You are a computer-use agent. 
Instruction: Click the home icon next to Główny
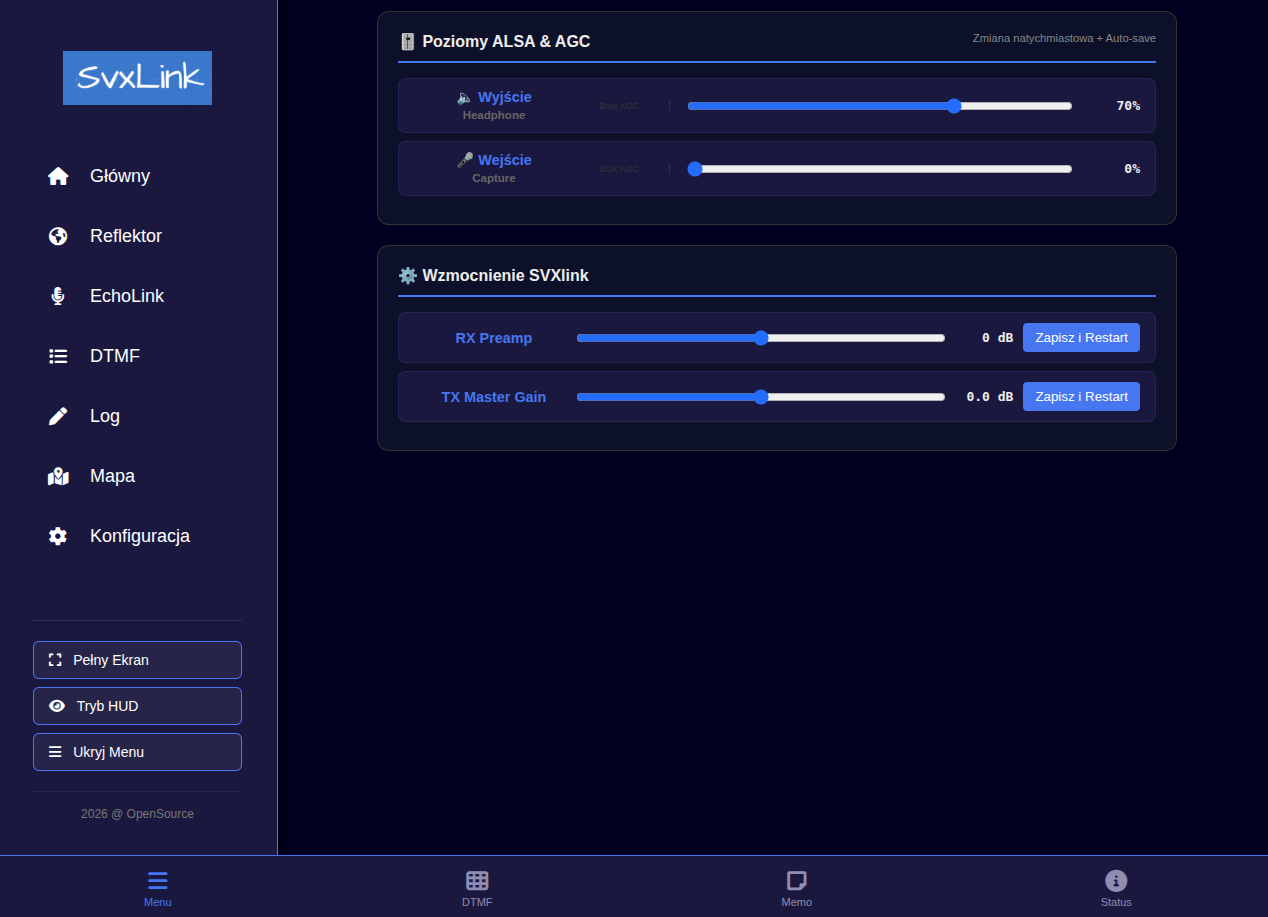(x=58, y=176)
